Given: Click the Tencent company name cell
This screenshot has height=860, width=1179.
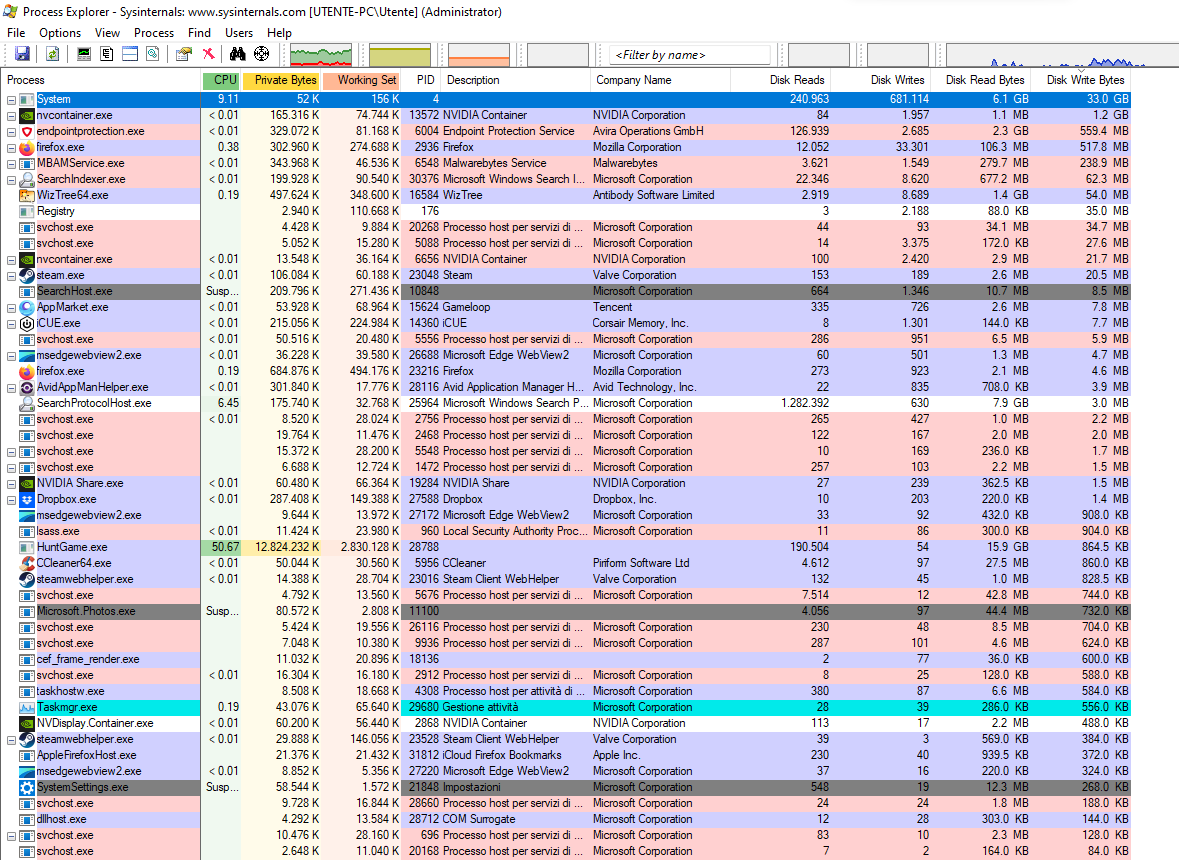Looking at the screenshot, I should tap(613, 307).
